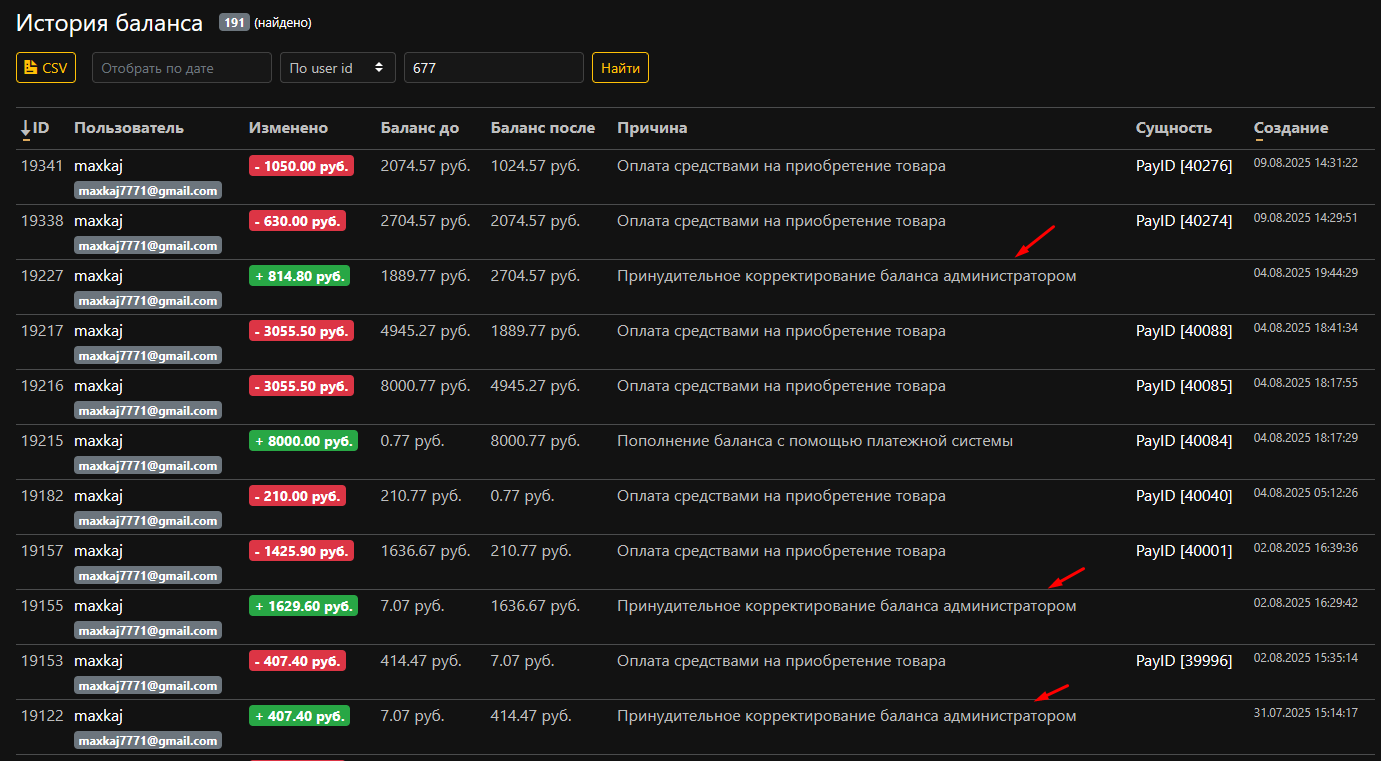Click the reason 'Пополнение баланса с помощью платежной системы'
The image size is (1381, 761).
point(815,441)
